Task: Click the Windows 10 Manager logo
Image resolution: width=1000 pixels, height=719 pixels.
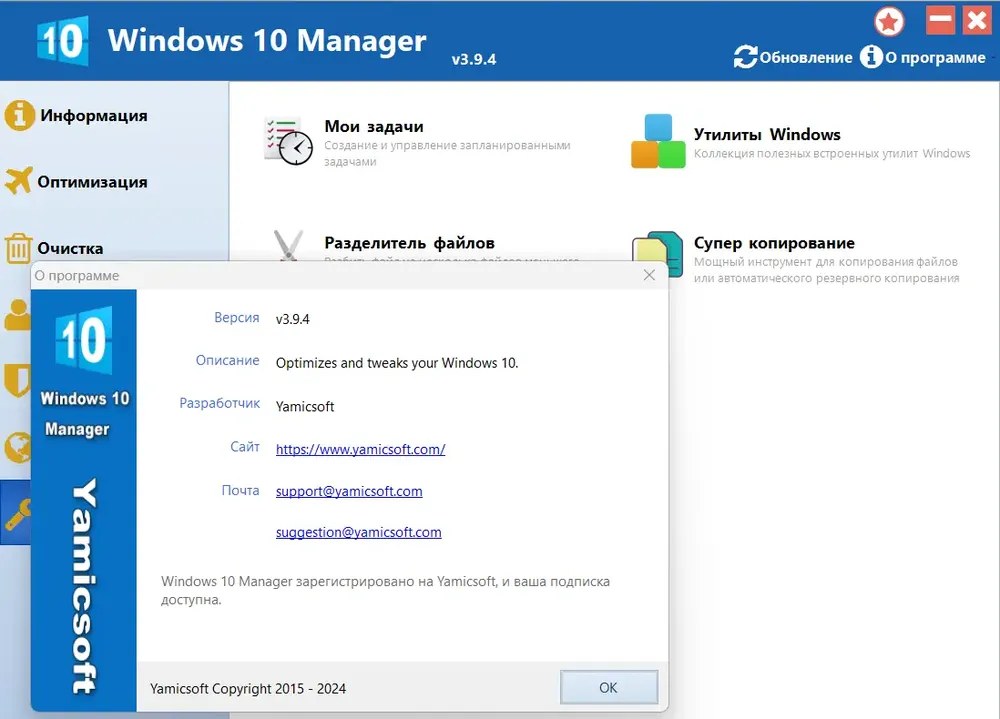Action: [x=62, y=41]
